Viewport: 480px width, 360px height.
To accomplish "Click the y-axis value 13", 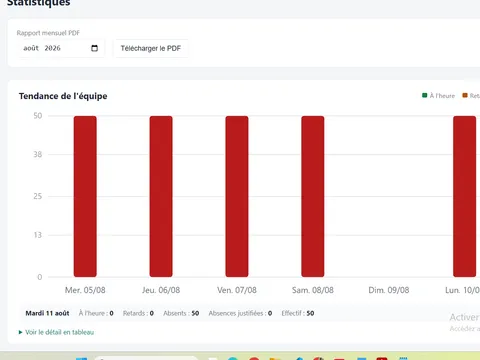I will pos(38,235).
